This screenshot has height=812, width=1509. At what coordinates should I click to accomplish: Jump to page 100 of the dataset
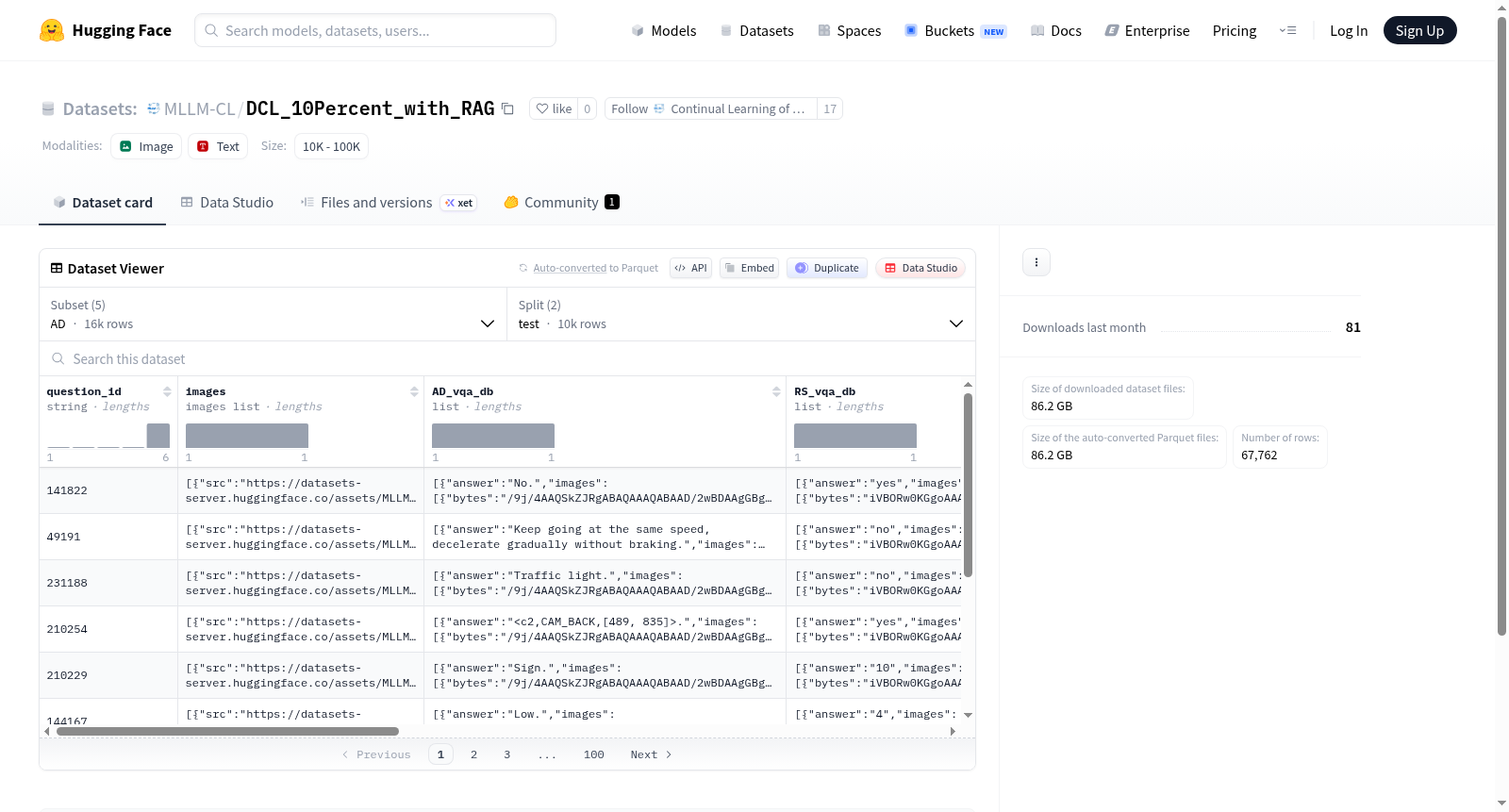593,754
